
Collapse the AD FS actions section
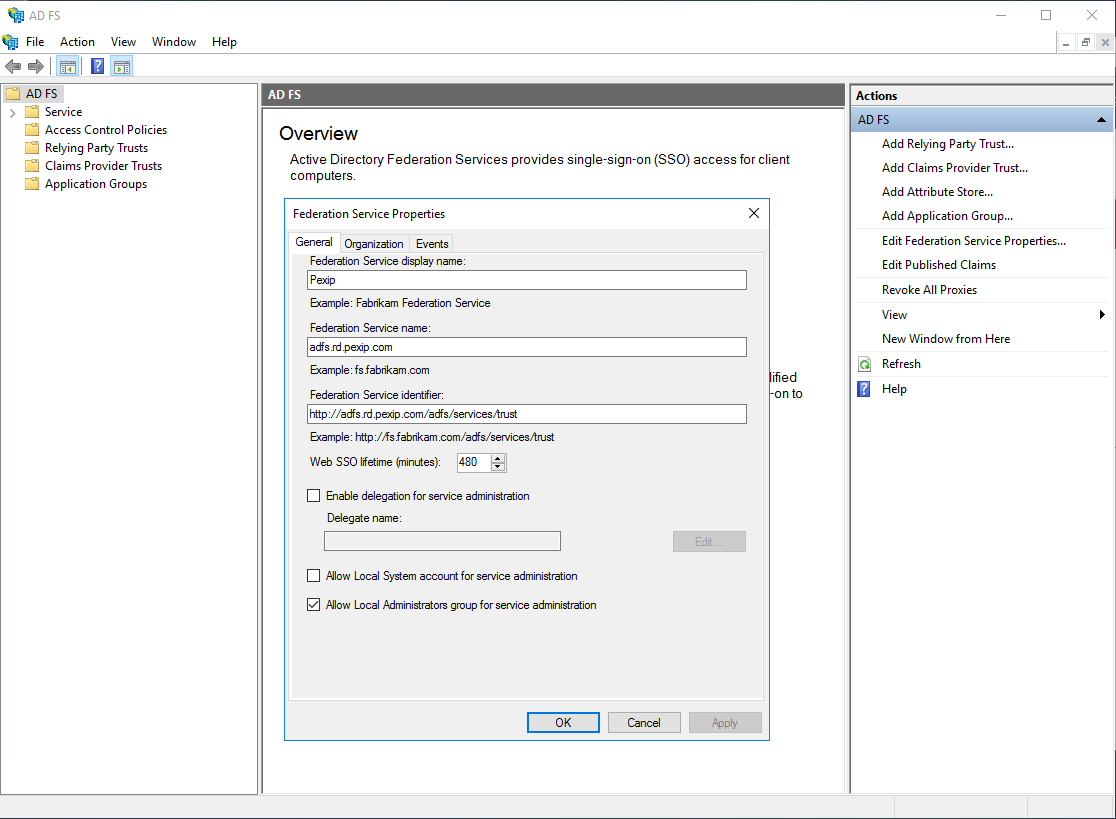pyautogui.click(x=1101, y=120)
